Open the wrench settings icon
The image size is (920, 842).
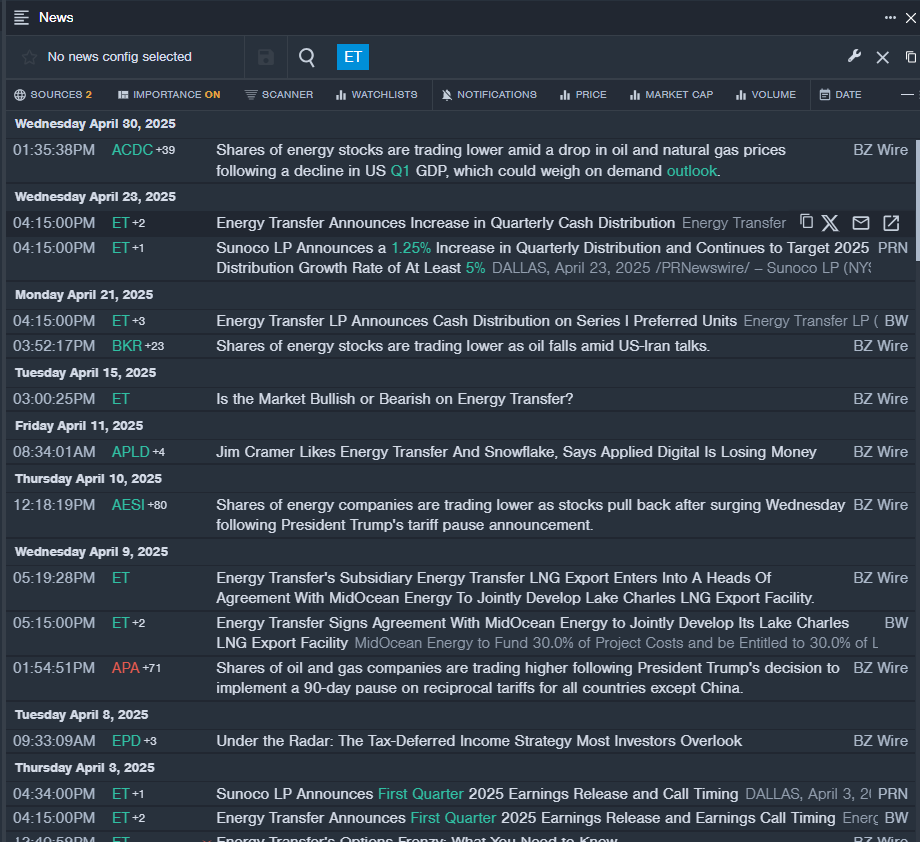point(854,56)
